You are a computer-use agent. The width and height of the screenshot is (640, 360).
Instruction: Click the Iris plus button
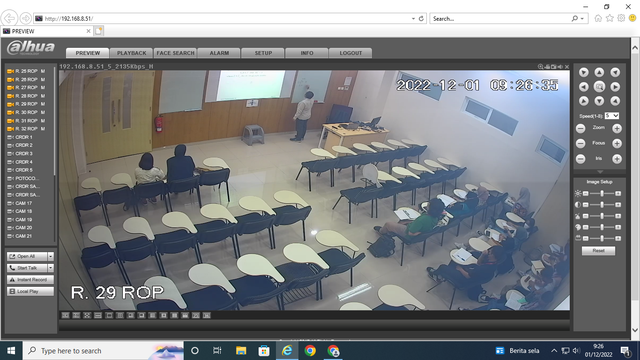tap(617, 159)
